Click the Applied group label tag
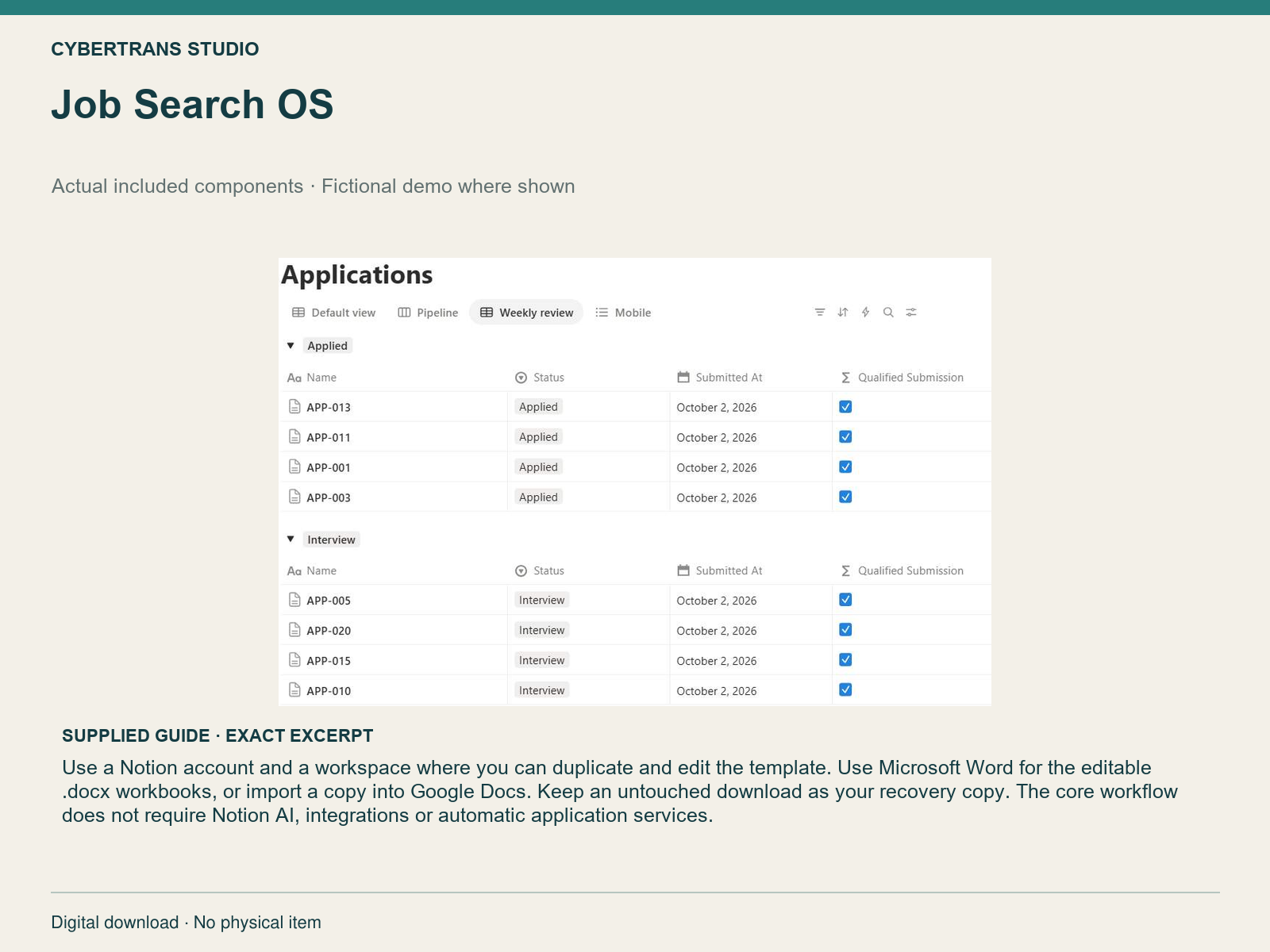This screenshot has width=1270, height=952. [327, 346]
